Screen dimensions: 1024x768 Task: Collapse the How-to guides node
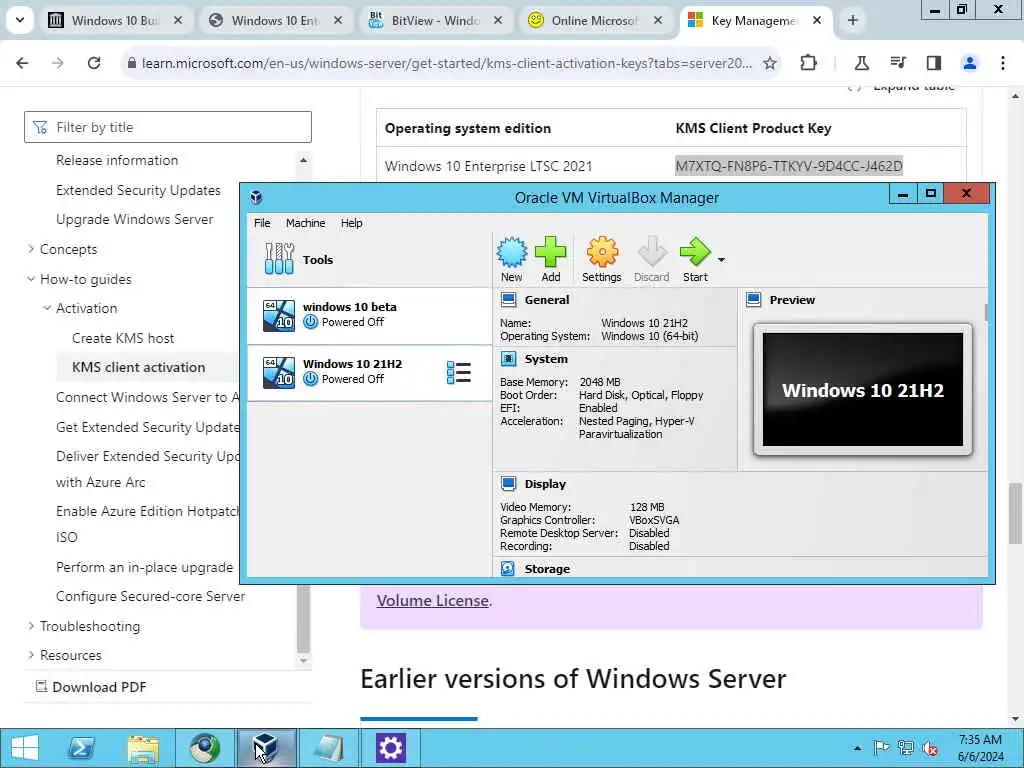pyautogui.click(x=31, y=279)
